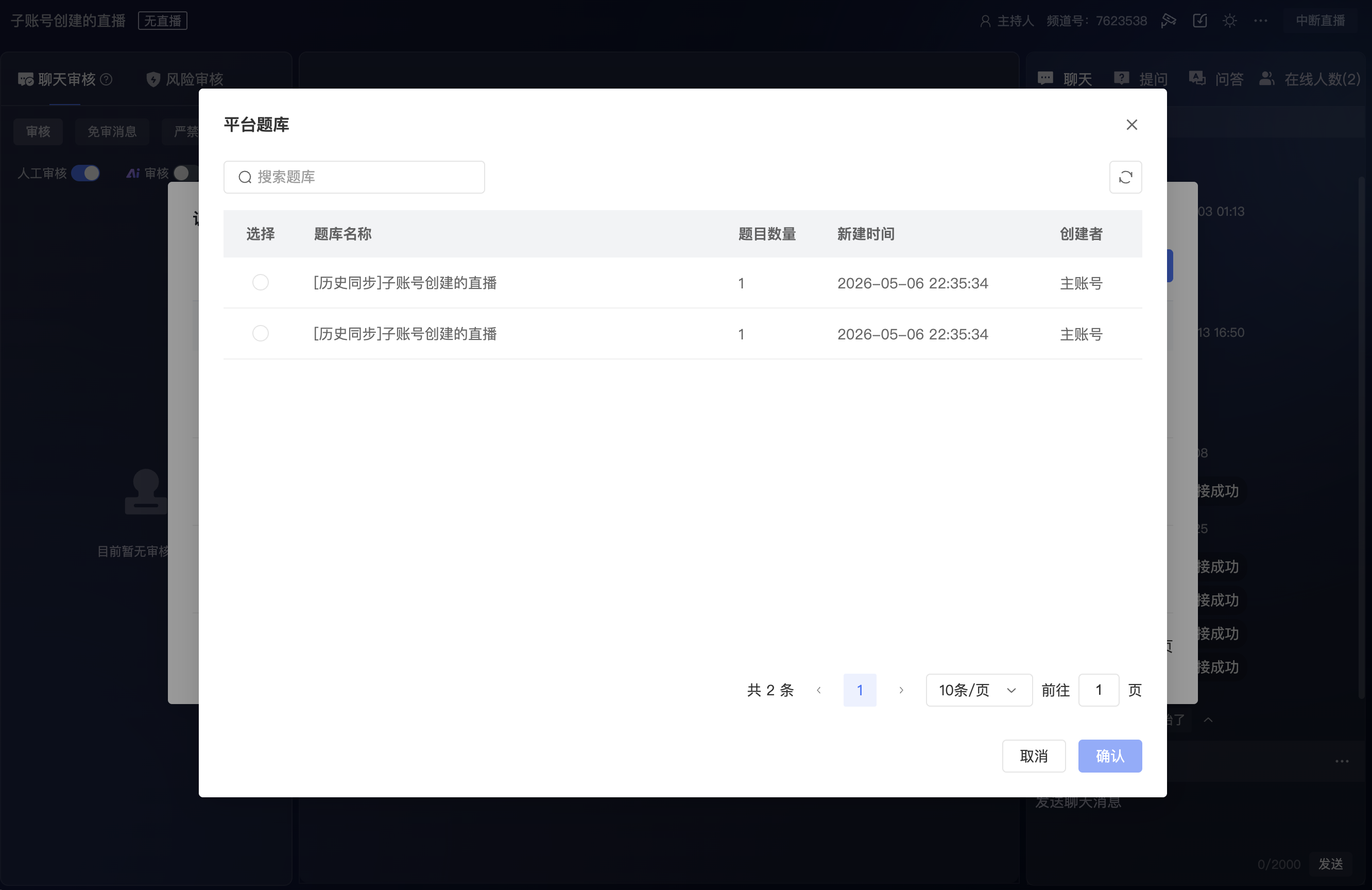The height and width of the screenshot is (890, 1372).
Task: Collapse the chat panel up-chevron
Action: (1208, 720)
